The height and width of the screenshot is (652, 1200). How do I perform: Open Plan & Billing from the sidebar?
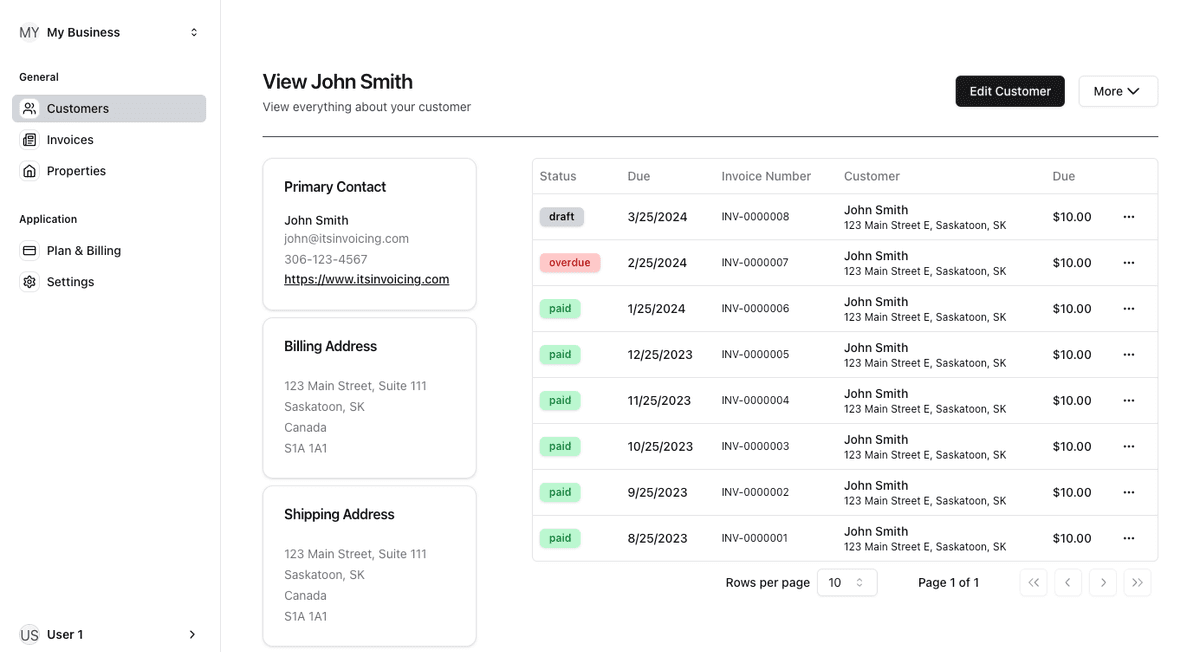(84, 251)
